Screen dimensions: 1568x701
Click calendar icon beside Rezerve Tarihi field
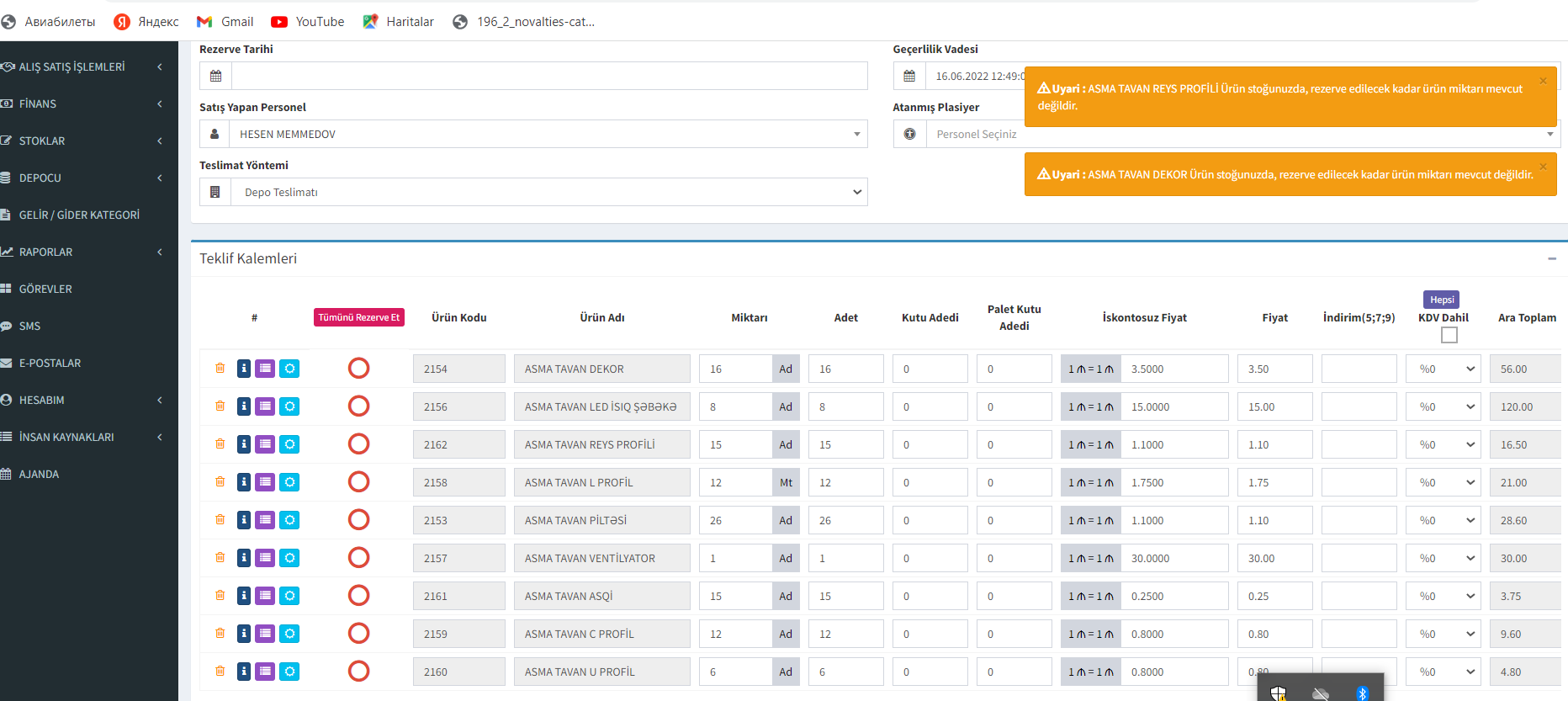(216, 76)
